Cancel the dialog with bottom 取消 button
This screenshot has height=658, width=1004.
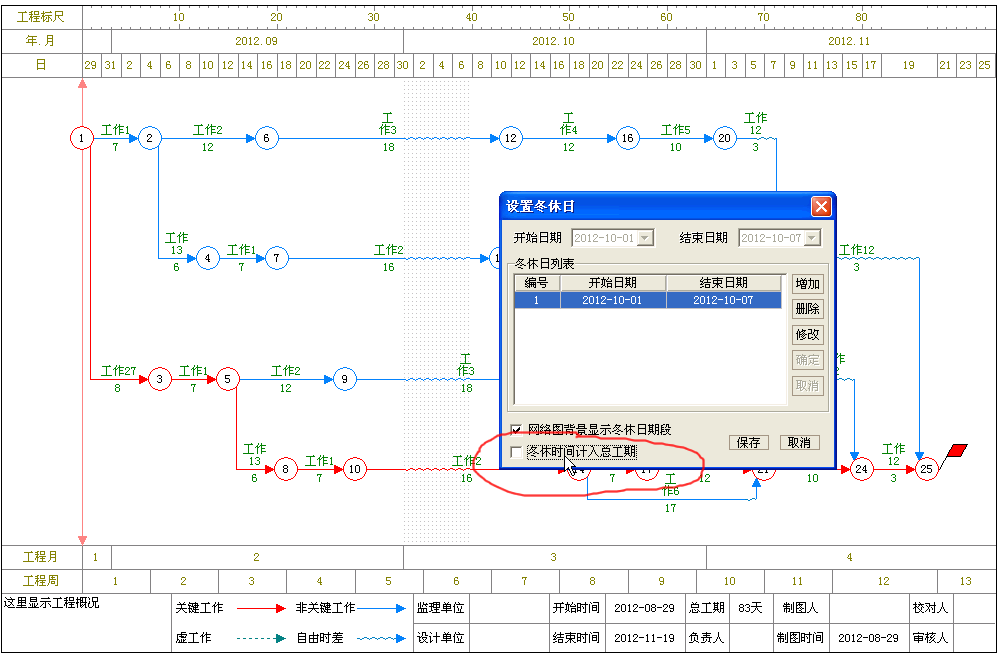pyautogui.click(x=799, y=442)
